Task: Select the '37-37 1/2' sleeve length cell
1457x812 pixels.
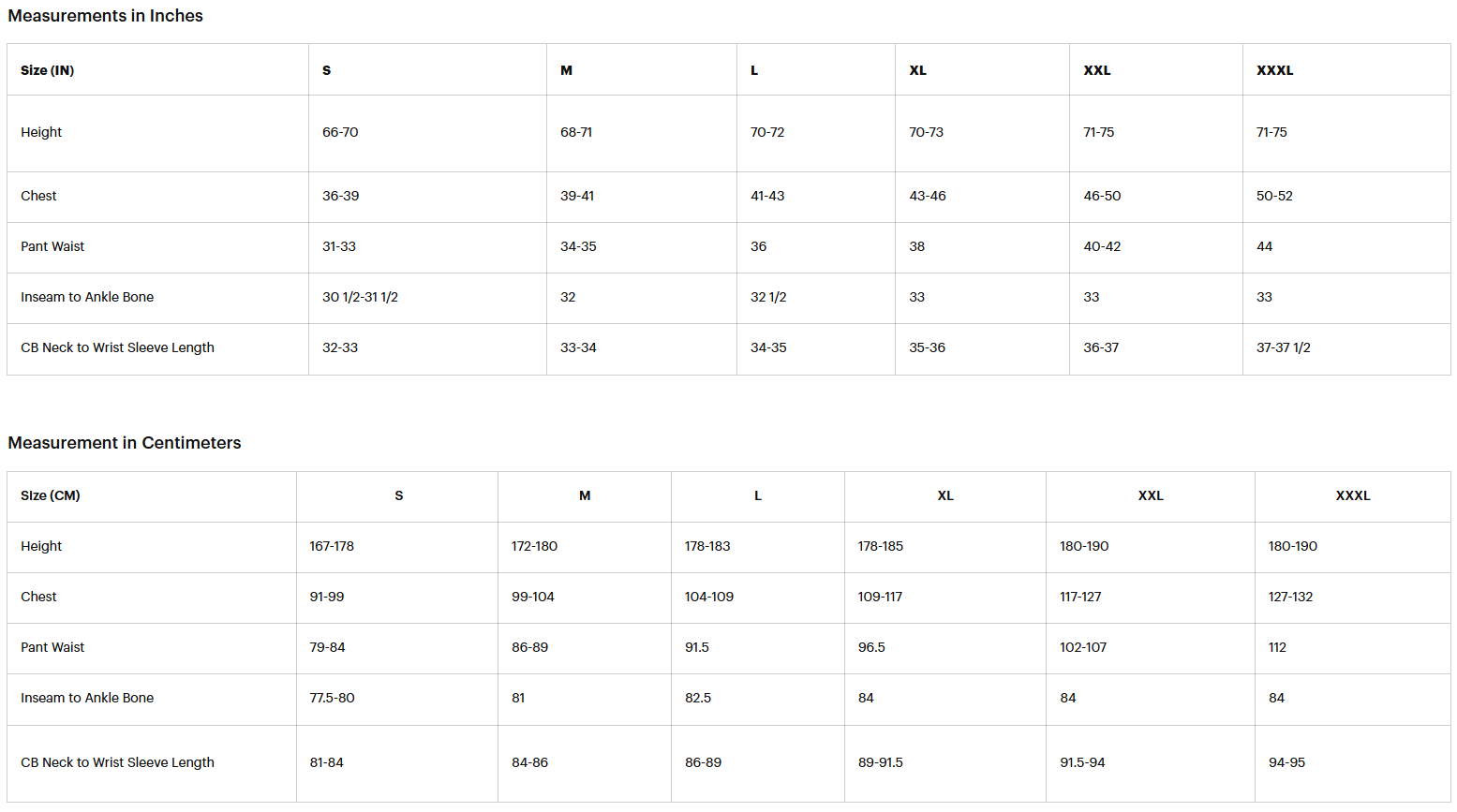Action: (x=1346, y=348)
